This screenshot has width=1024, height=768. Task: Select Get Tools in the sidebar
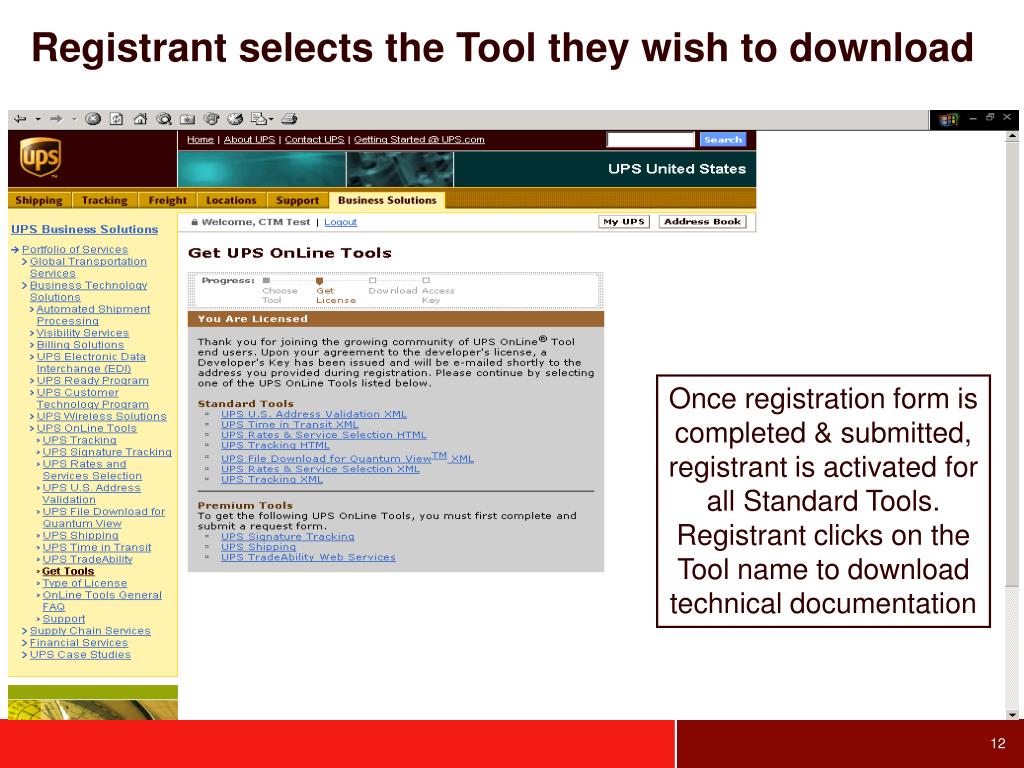[x=68, y=571]
